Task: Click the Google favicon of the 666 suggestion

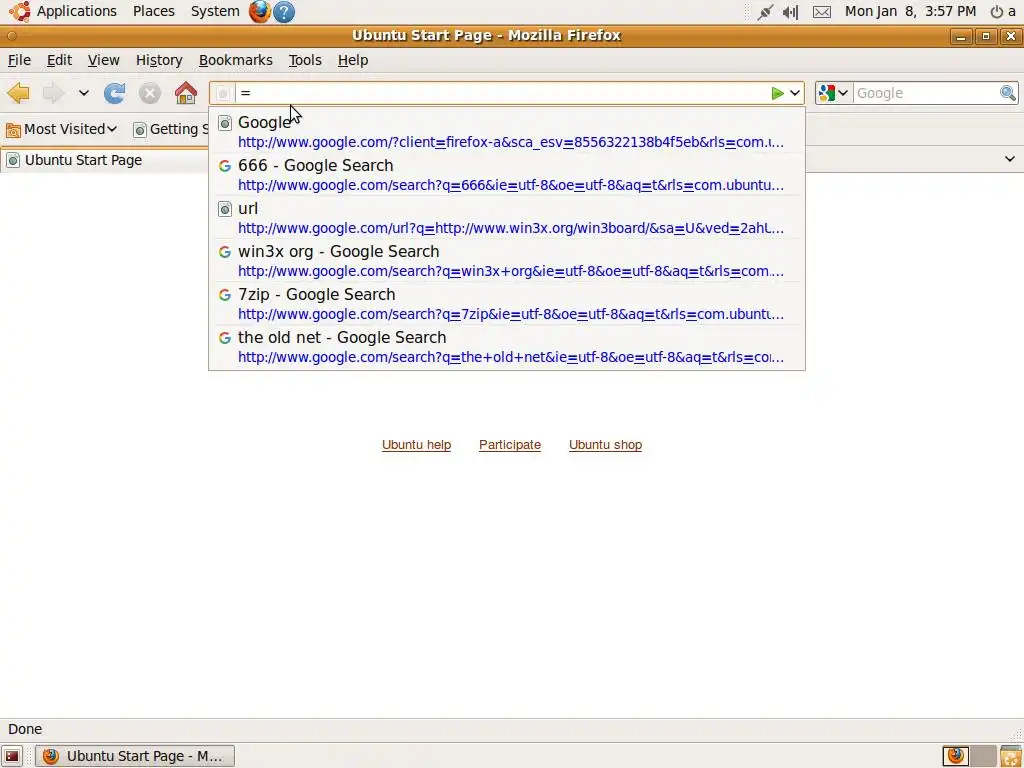Action: click(x=225, y=166)
